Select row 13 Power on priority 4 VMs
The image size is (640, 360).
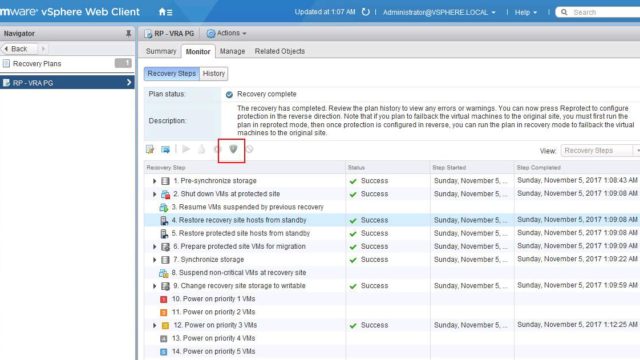(x=392, y=338)
